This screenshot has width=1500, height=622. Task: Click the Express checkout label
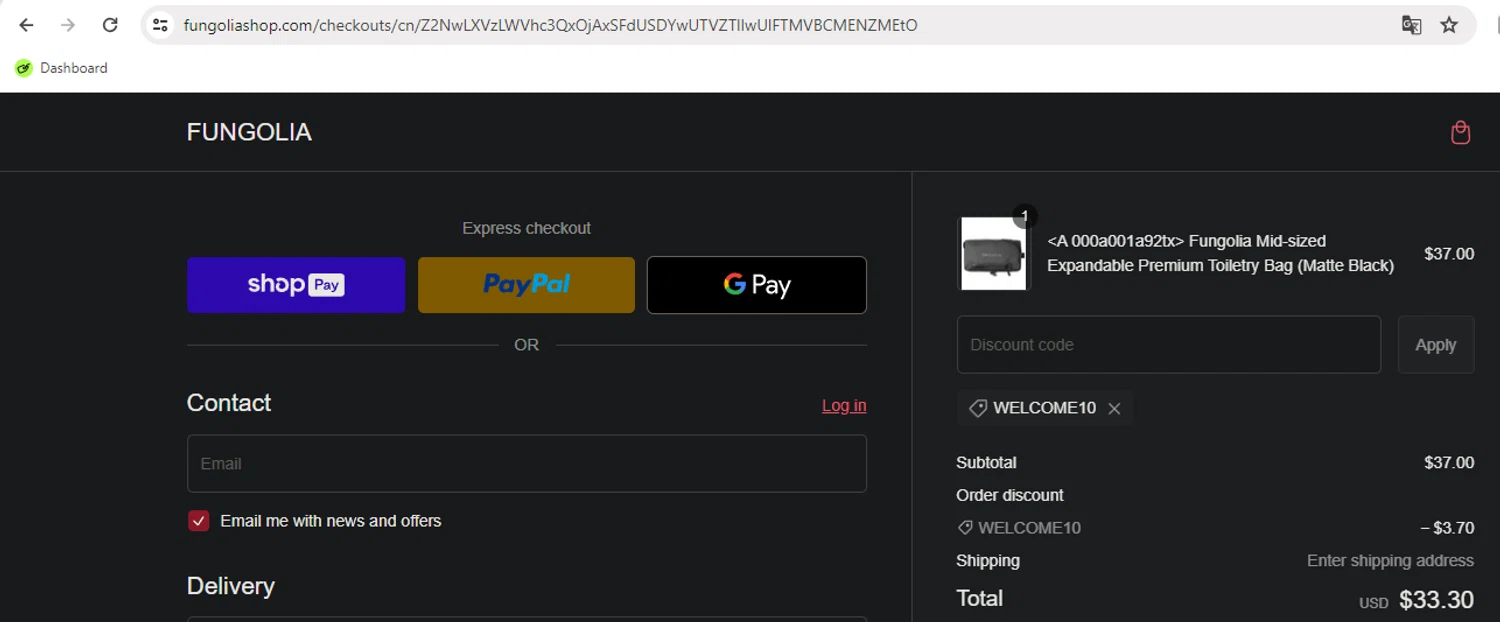[526, 228]
